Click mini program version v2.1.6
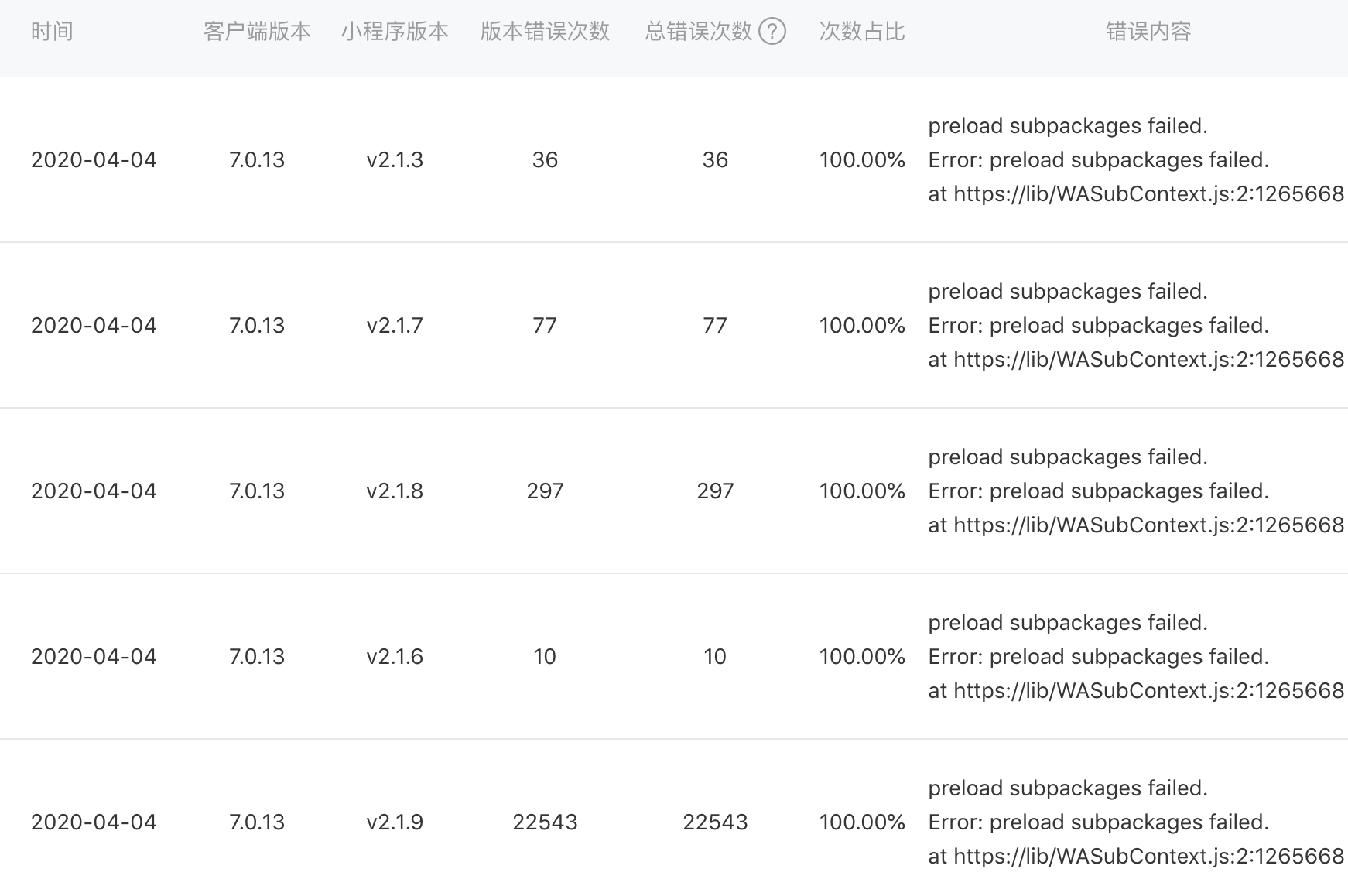The width and height of the screenshot is (1348, 896). 395,657
